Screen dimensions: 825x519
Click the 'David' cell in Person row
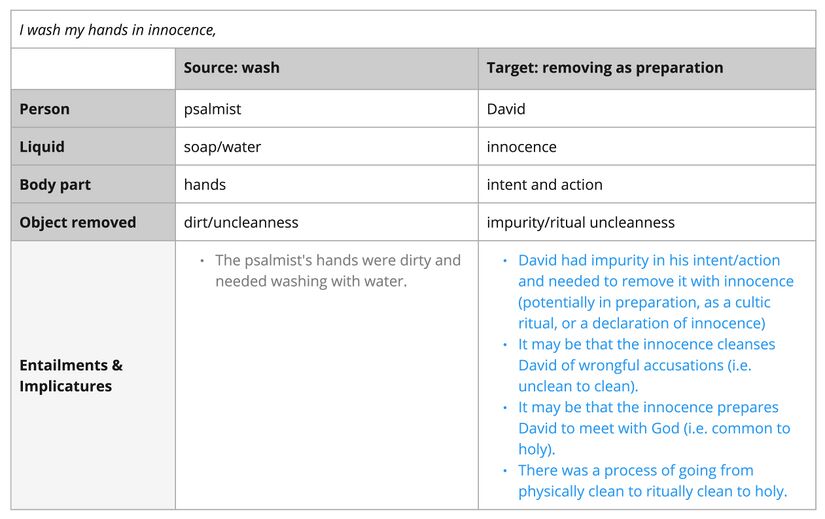506,108
